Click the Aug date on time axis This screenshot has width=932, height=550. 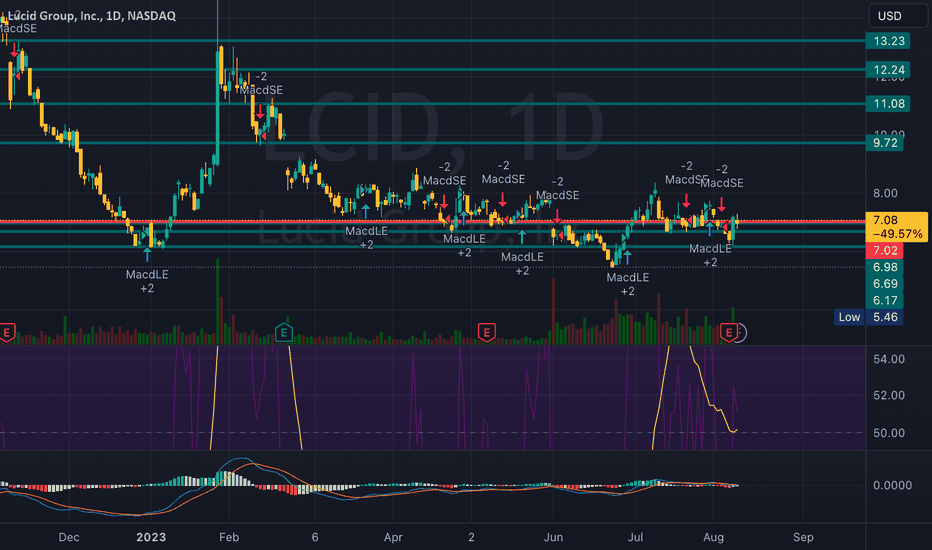click(x=713, y=537)
